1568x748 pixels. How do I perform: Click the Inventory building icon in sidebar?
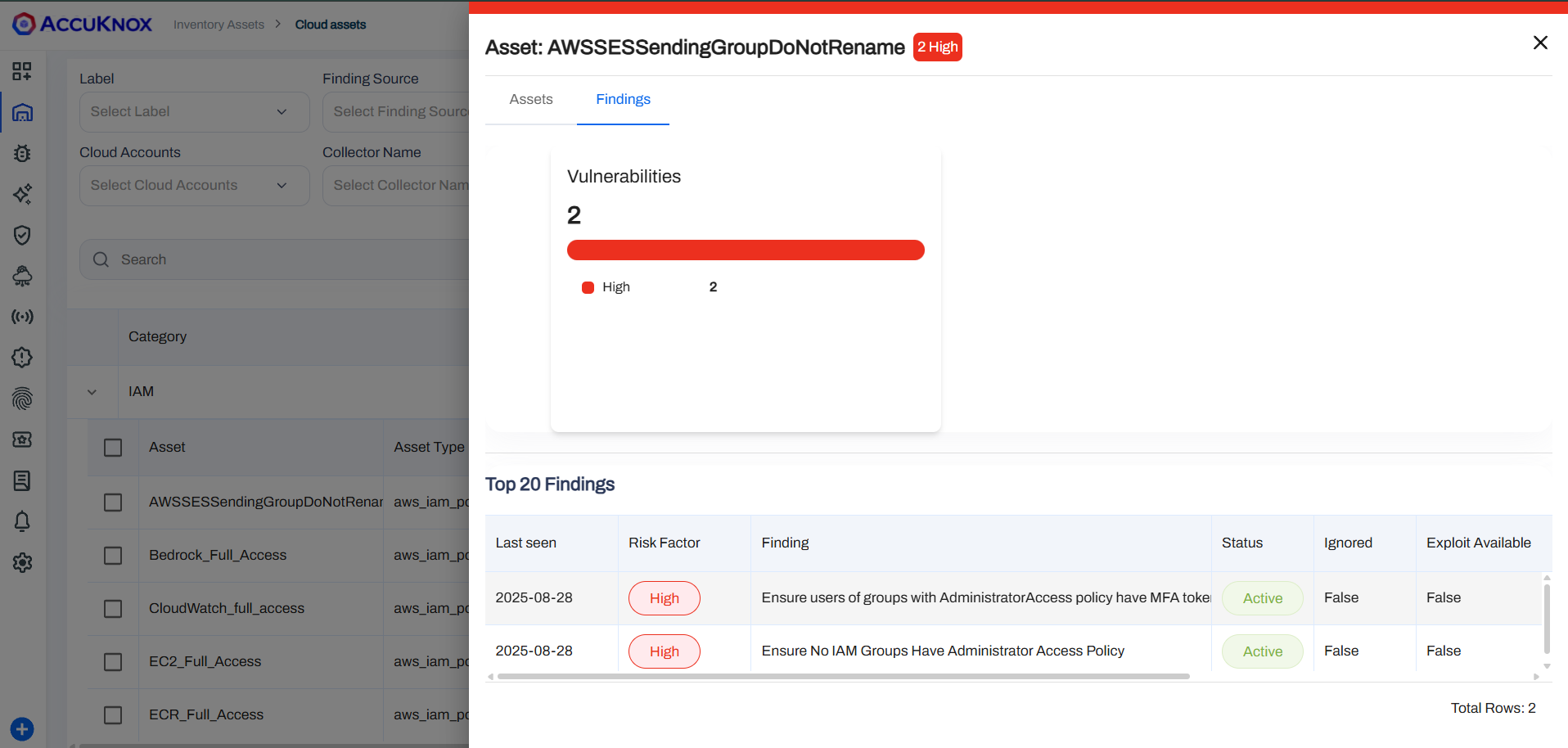22,112
